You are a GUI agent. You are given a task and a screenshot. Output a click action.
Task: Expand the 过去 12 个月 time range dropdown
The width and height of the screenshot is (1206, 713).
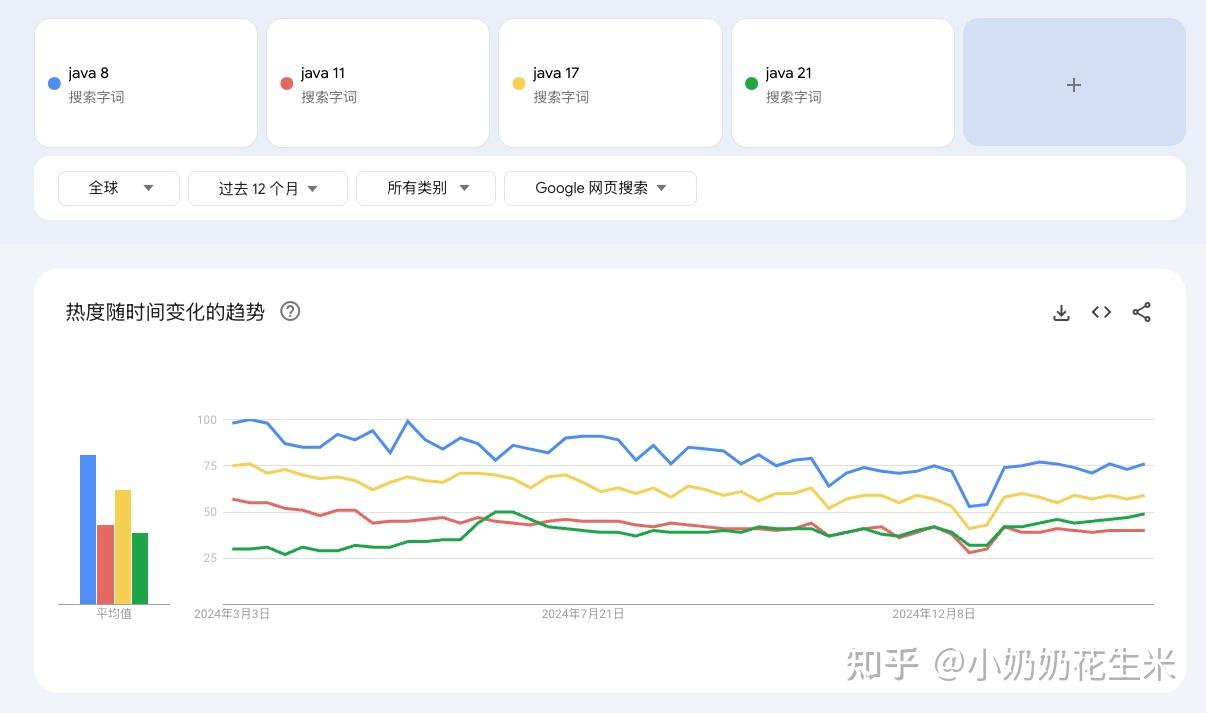pyautogui.click(x=267, y=188)
